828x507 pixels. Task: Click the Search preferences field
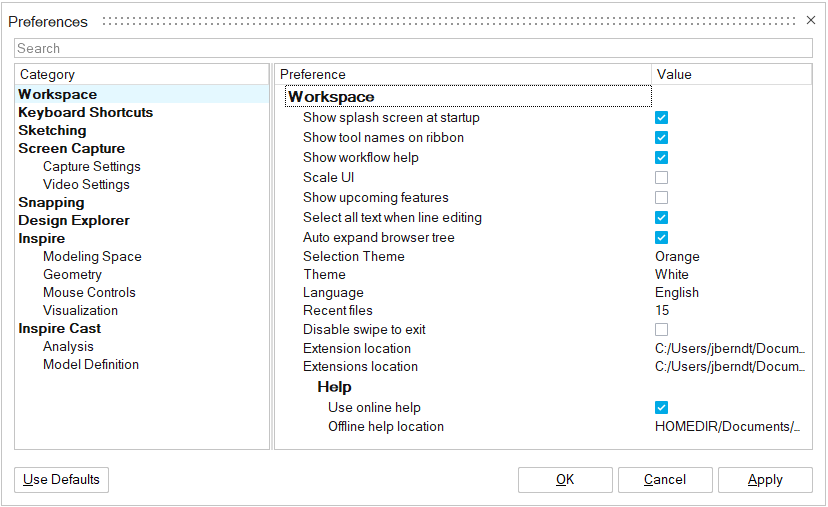[413, 48]
